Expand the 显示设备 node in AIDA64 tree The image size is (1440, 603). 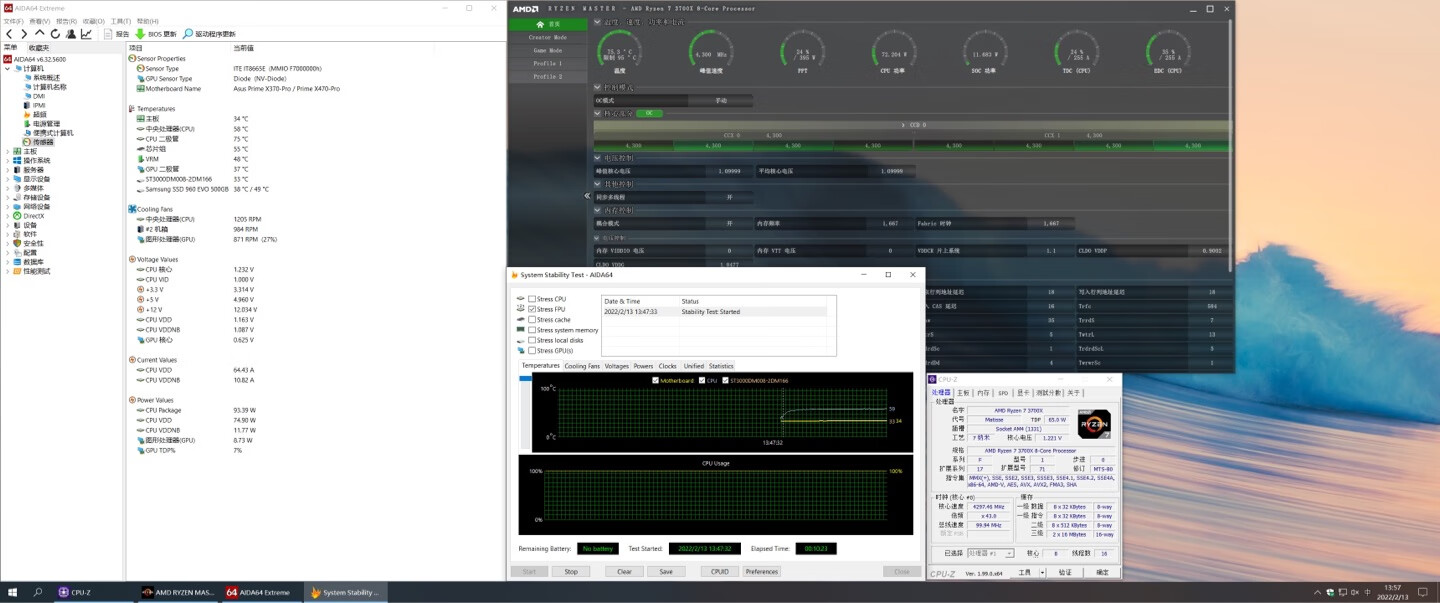(x=8, y=179)
